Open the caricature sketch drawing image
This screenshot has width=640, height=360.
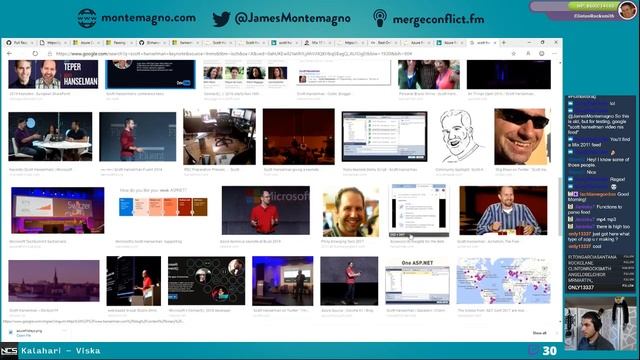coord(460,136)
